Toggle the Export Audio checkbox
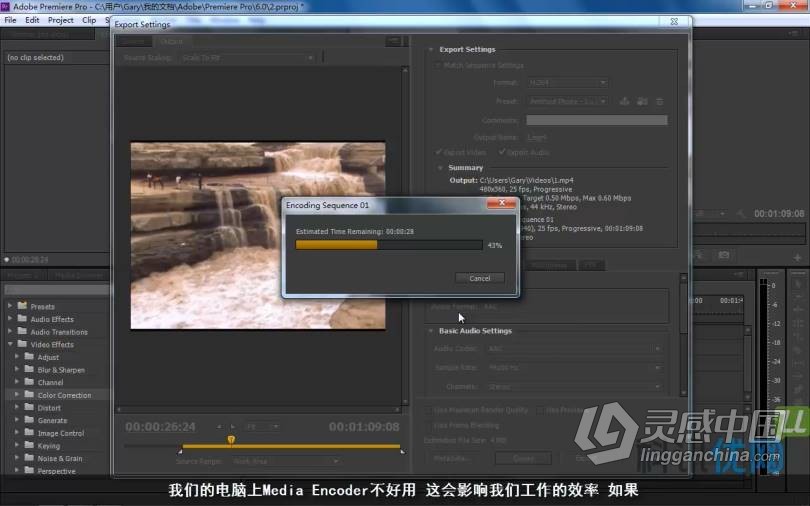The height and width of the screenshot is (506, 810). click(x=502, y=152)
